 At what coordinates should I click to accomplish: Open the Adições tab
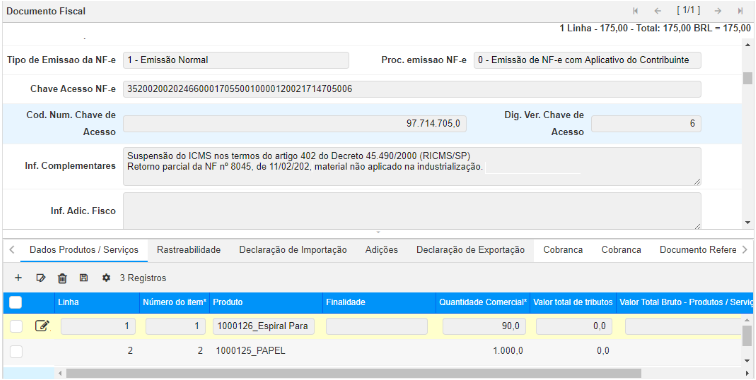pyautogui.click(x=381, y=250)
